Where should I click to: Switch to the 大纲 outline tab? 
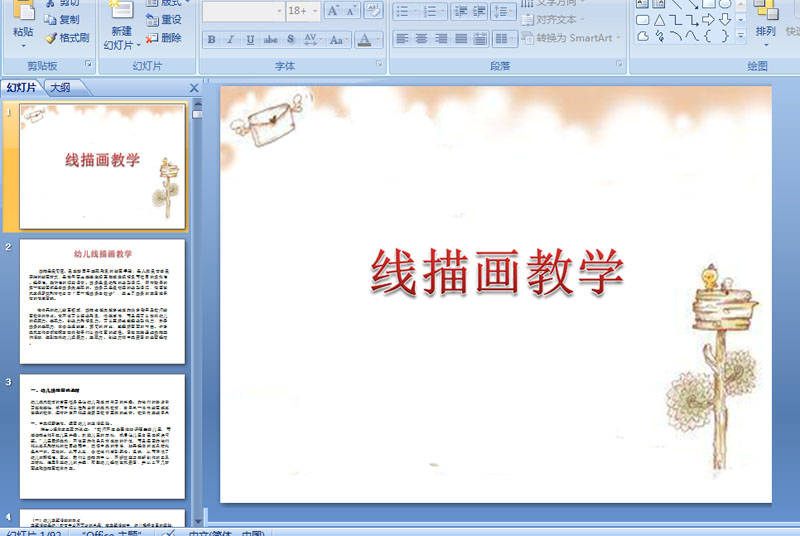point(60,88)
